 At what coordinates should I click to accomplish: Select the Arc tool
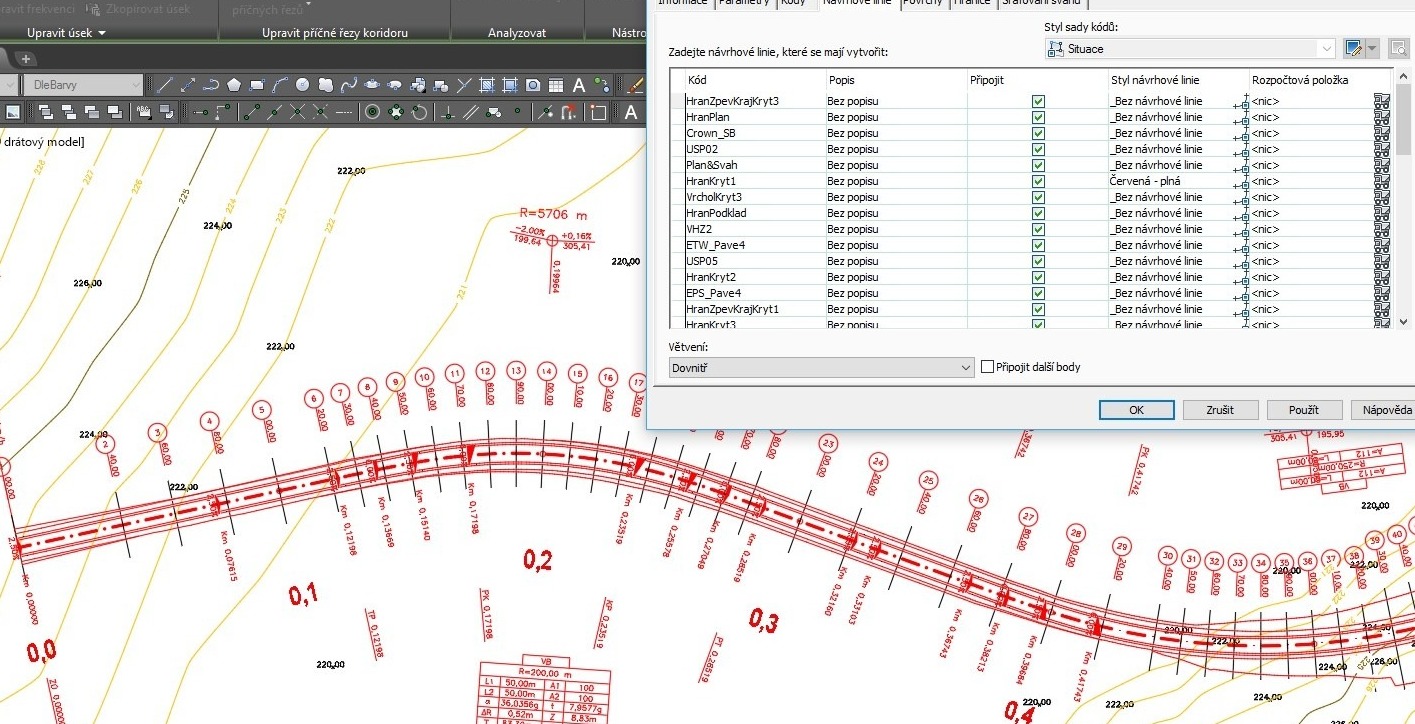coord(279,85)
